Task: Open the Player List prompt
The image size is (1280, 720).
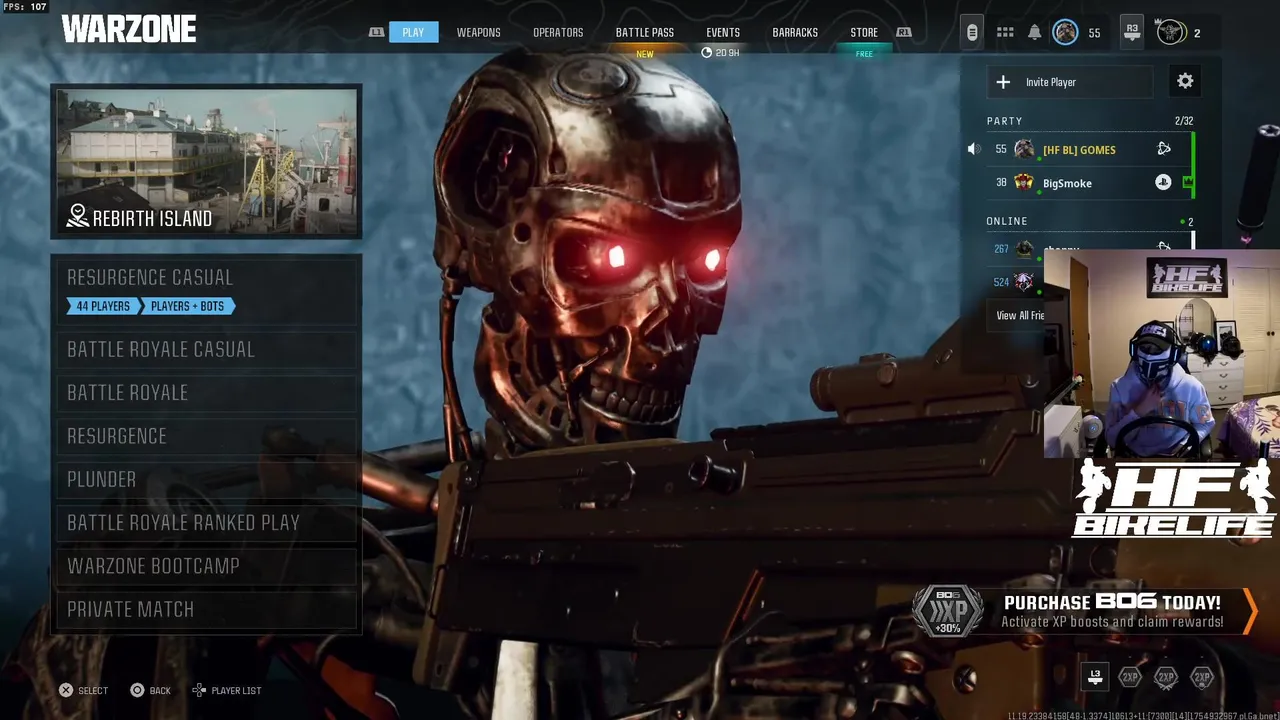Action: [x=227, y=690]
